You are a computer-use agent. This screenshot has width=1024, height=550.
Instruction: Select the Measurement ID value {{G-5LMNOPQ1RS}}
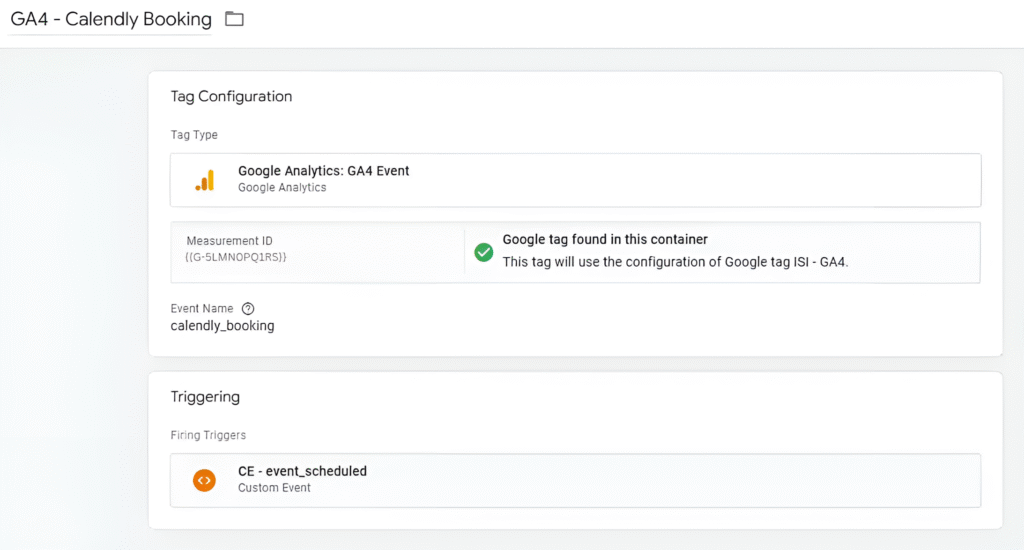(236, 257)
